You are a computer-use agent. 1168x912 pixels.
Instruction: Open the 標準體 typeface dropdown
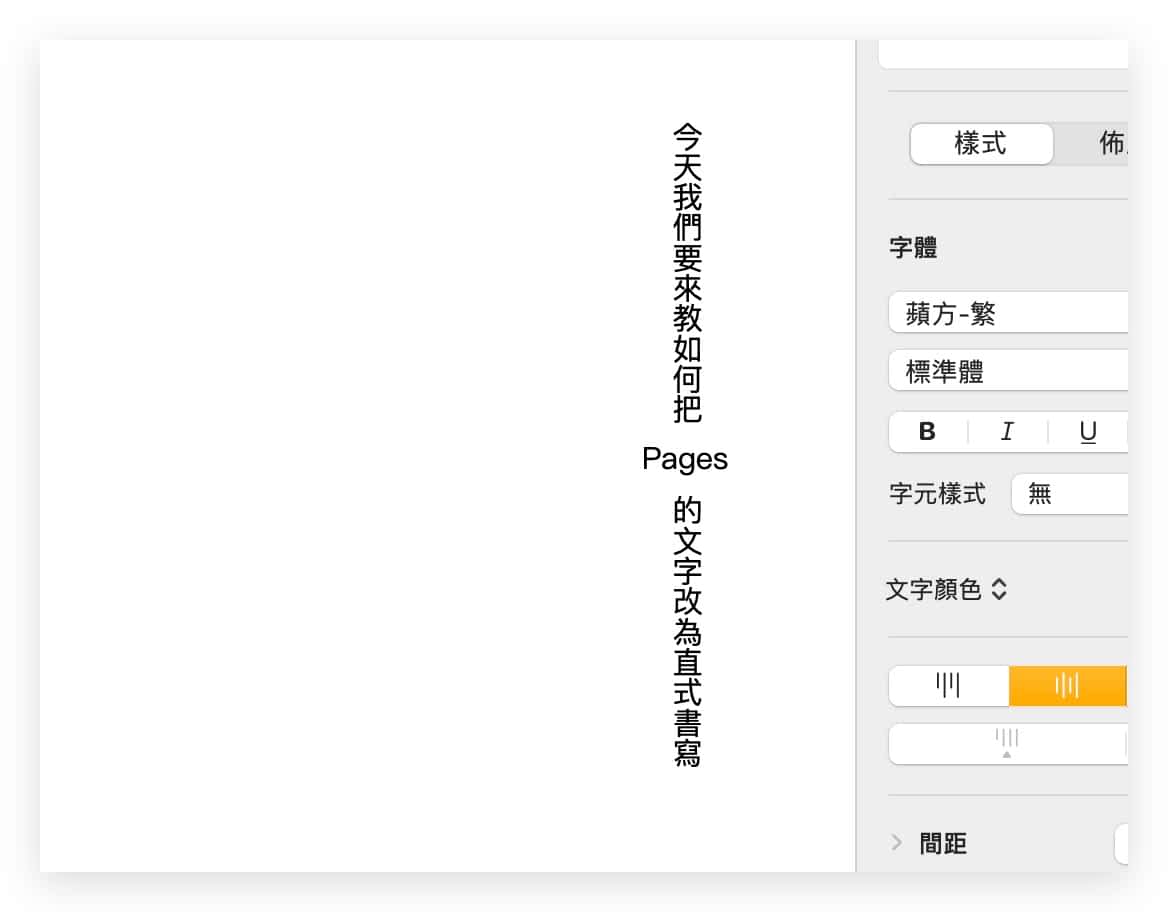click(x=1006, y=372)
